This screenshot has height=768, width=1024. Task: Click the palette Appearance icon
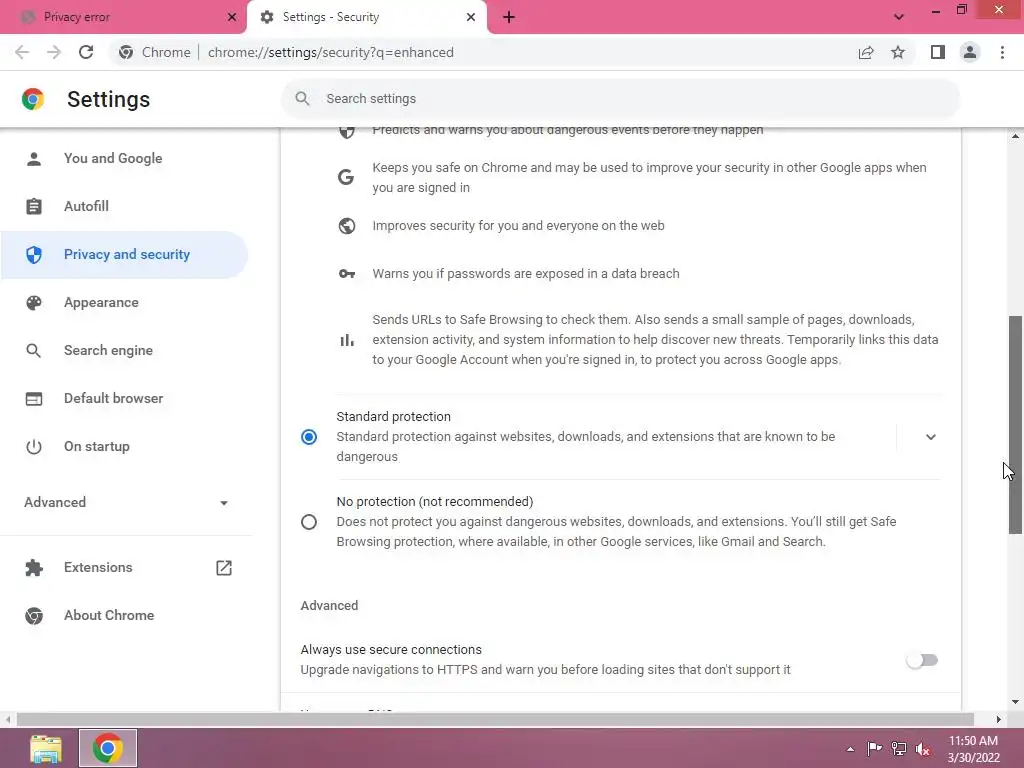[x=34, y=302]
